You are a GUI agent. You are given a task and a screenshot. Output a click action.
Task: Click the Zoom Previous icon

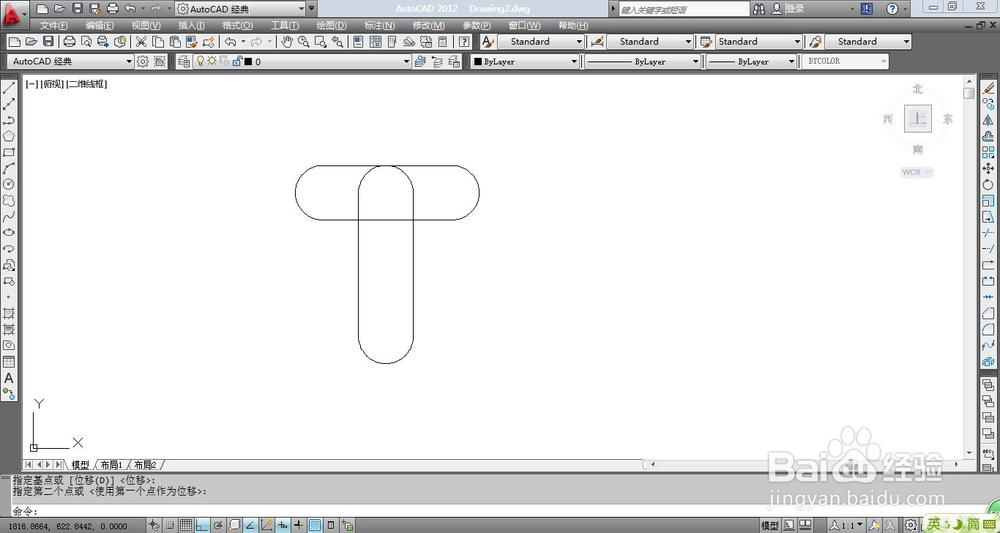pyautogui.click(x=337, y=41)
